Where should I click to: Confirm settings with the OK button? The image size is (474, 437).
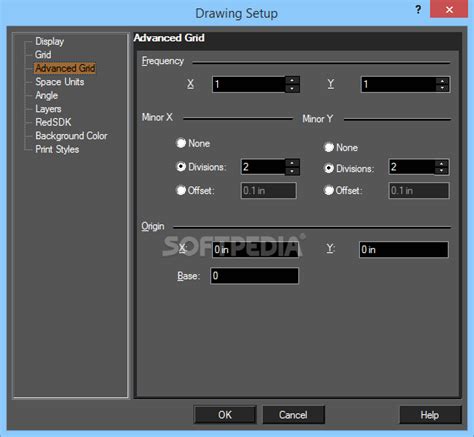[x=225, y=415]
